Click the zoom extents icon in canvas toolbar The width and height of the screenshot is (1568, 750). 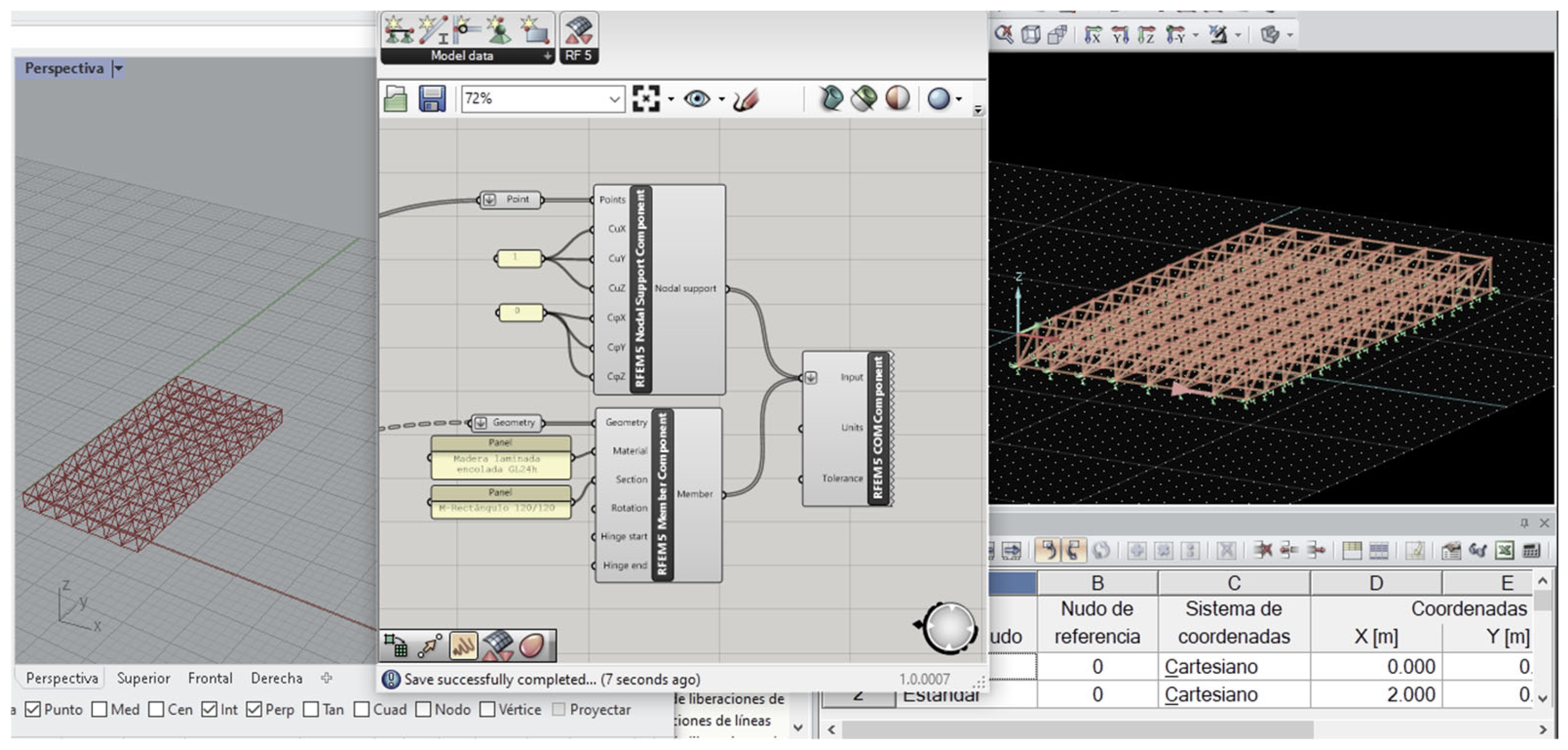[646, 98]
